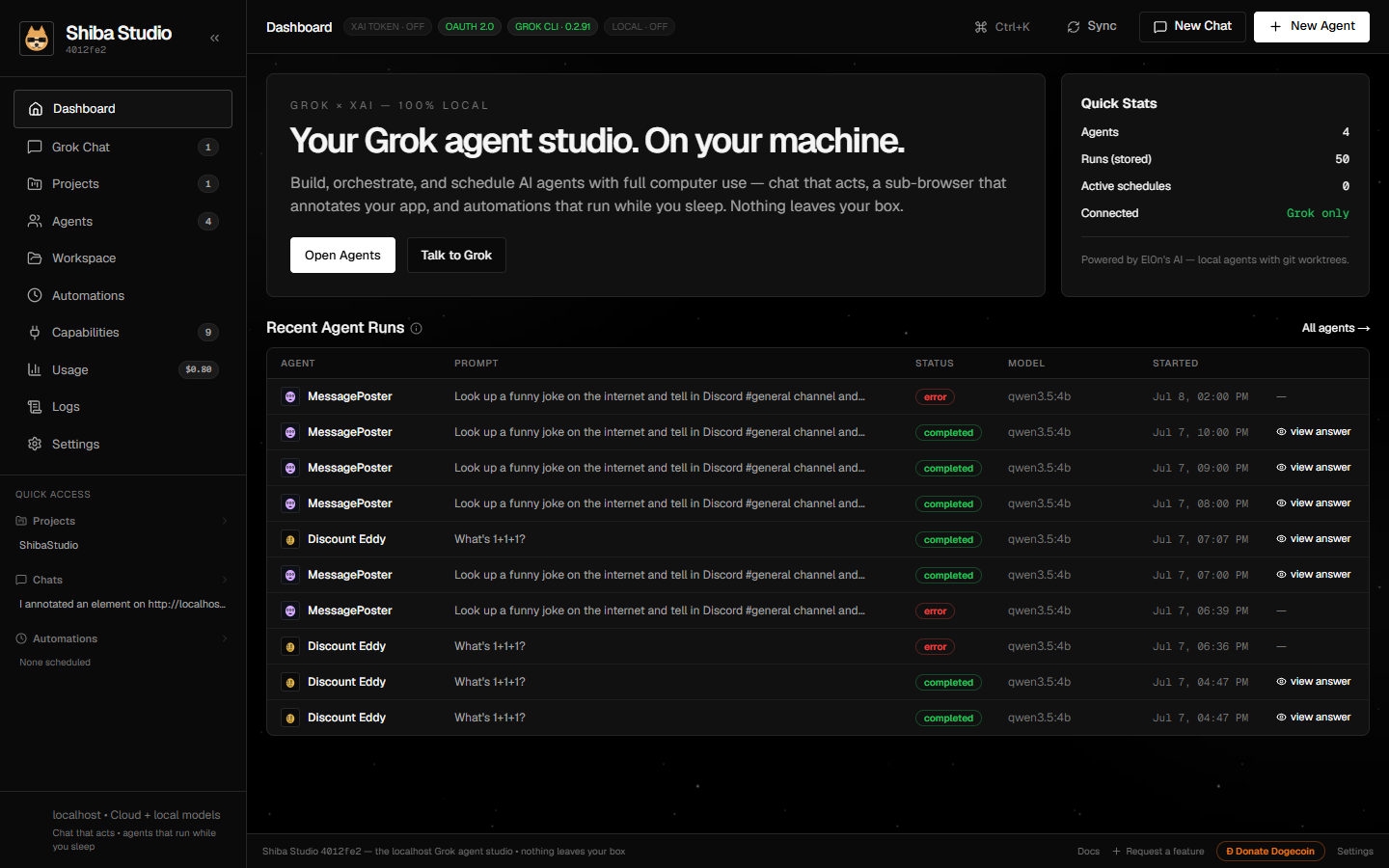
Task: Create a New Agent from the header
Action: [x=1312, y=27]
